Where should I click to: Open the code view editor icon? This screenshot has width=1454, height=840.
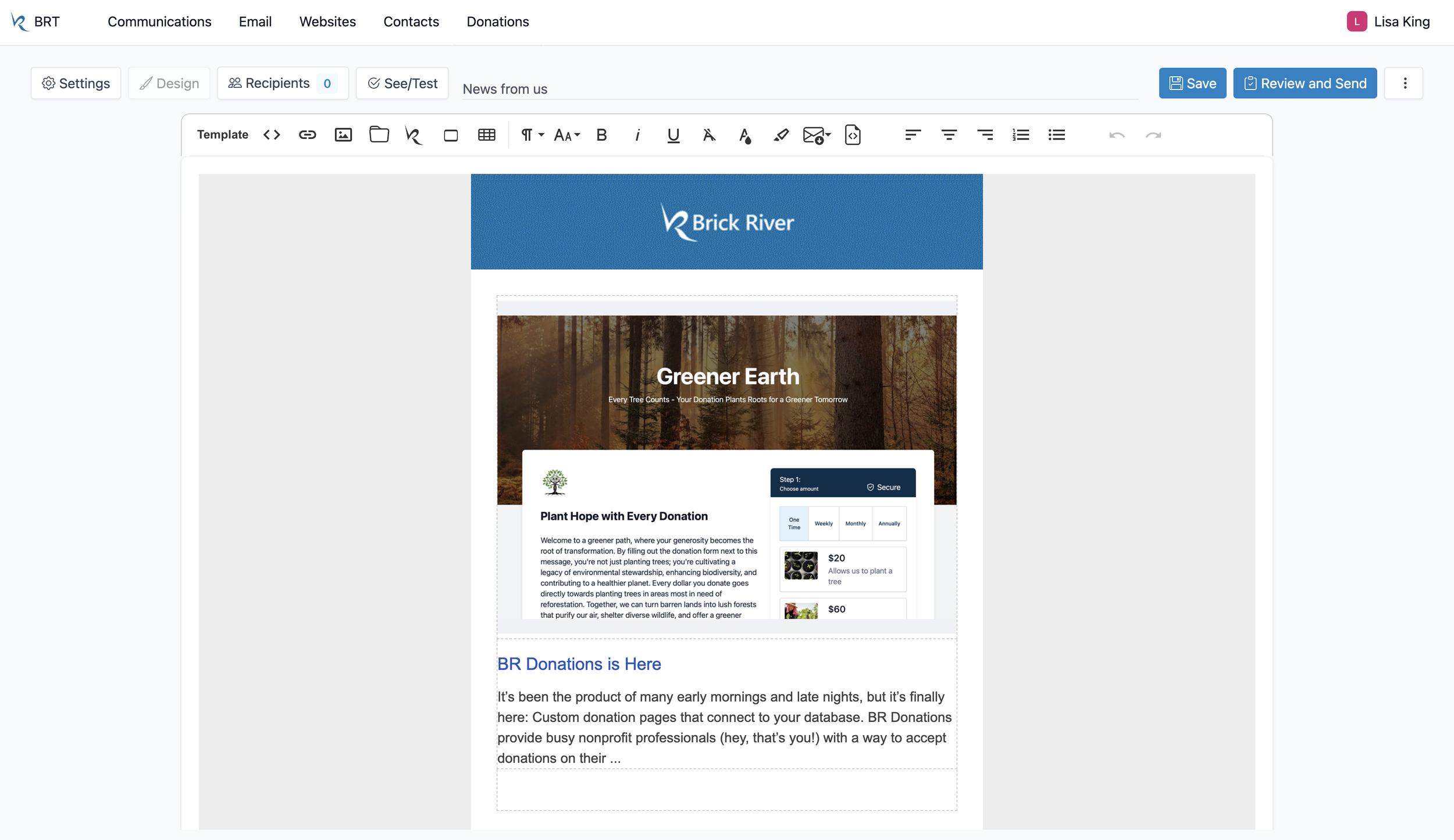272,135
